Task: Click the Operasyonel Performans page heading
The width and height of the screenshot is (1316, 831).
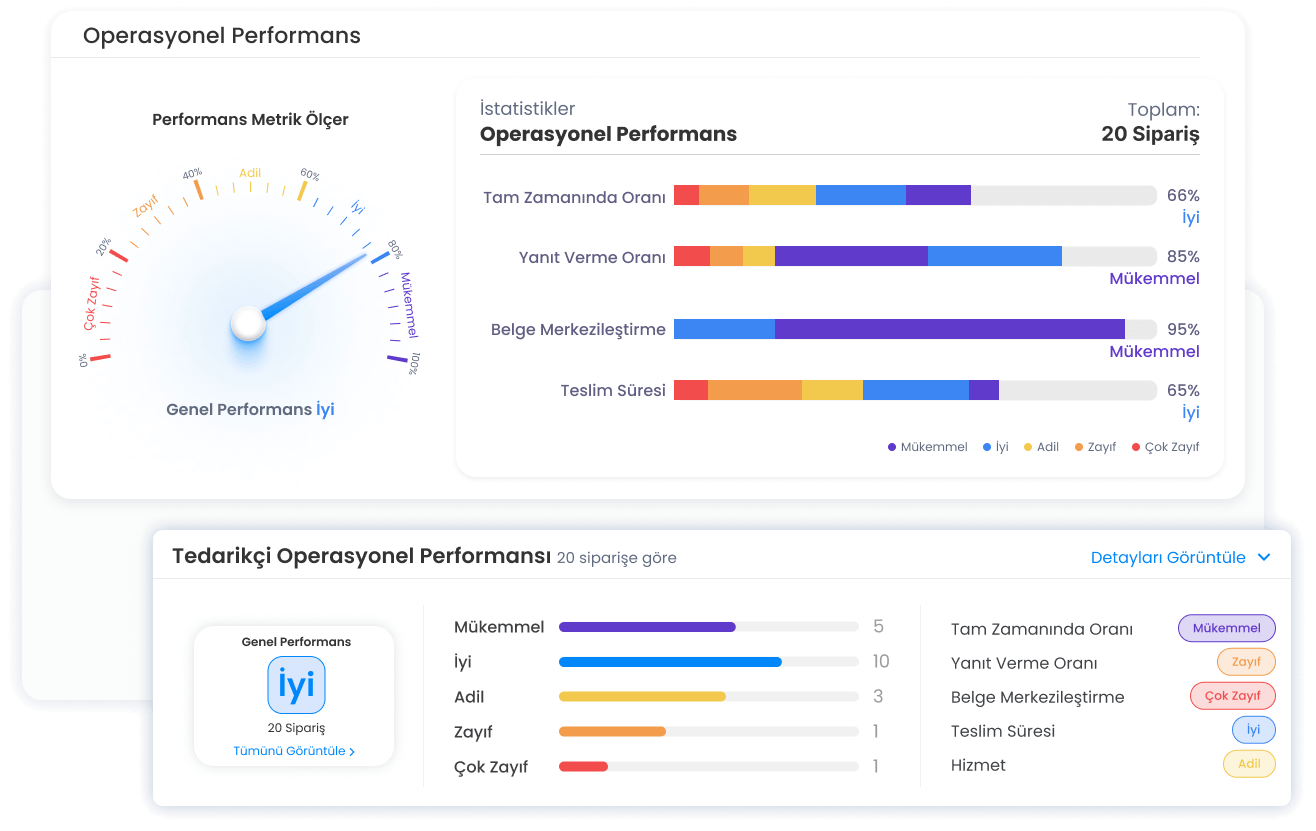Action: pyautogui.click(x=222, y=36)
